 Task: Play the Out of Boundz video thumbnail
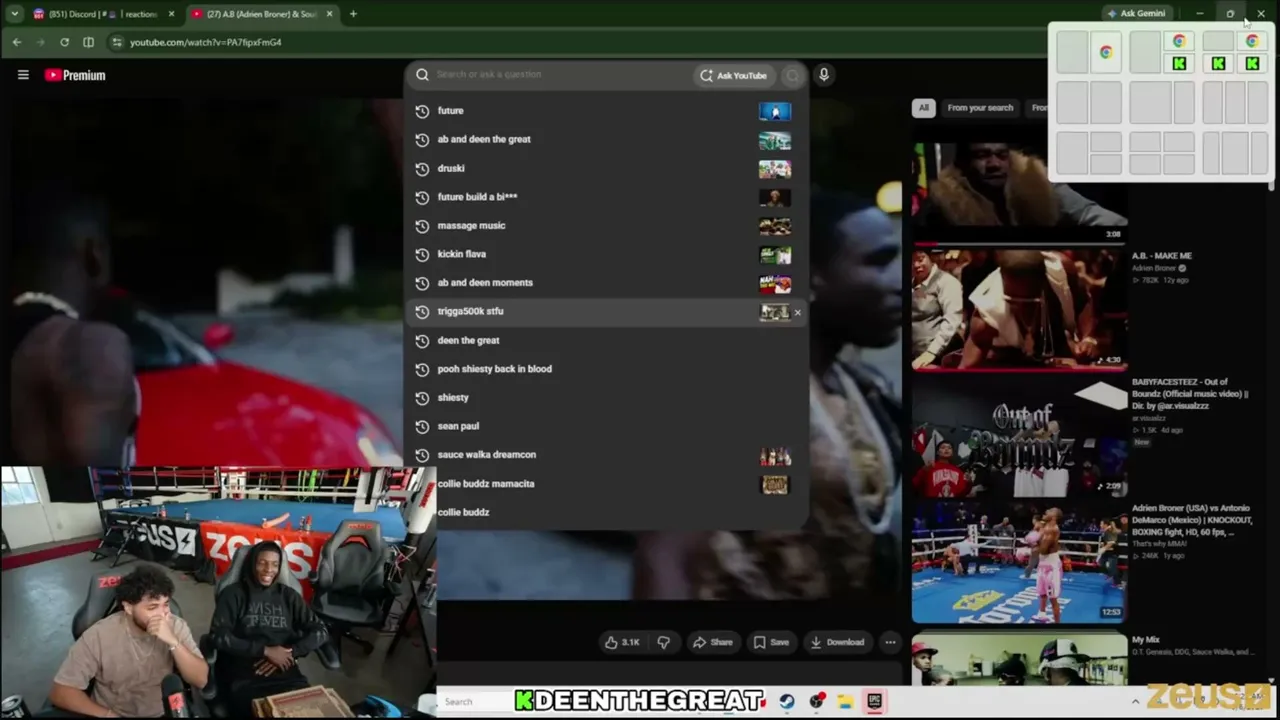point(1019,435)
